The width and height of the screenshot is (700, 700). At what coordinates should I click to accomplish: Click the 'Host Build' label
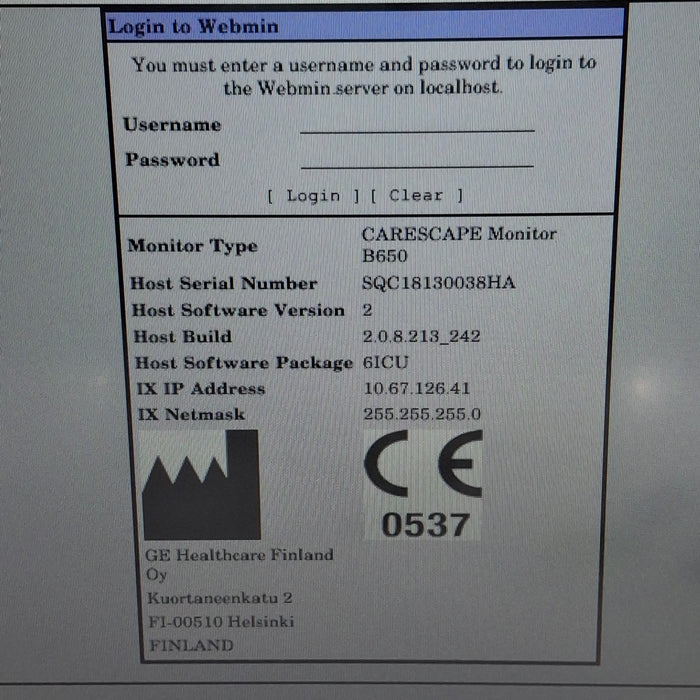tap(183, 336)
